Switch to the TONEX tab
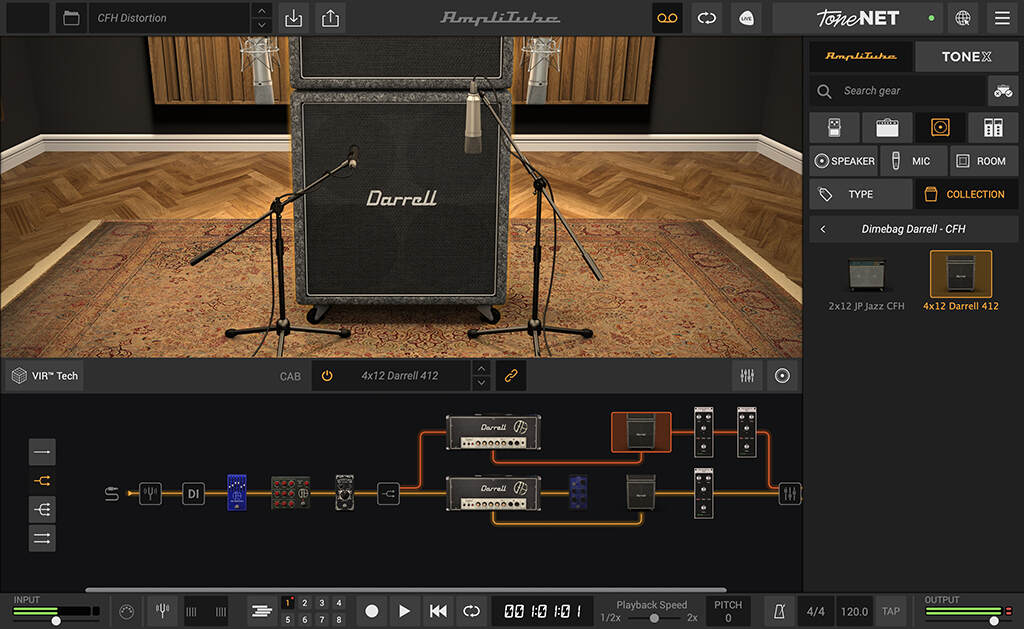This screenshot has height=629, width=1024. [966, 57]
